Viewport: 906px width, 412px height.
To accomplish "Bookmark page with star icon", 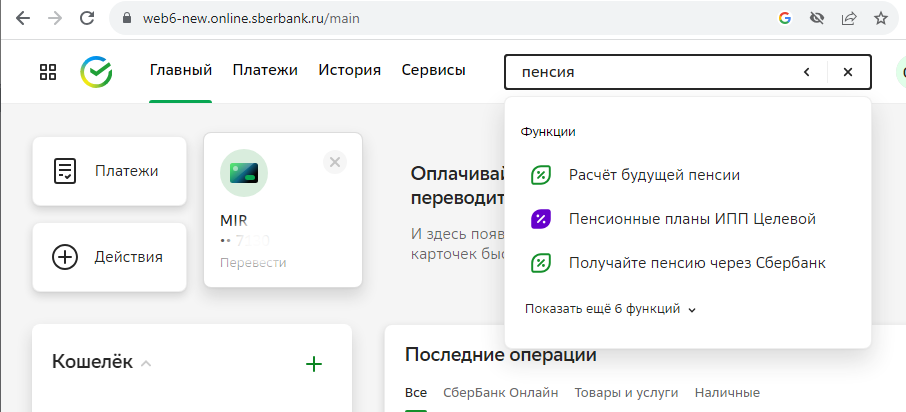I will click(881, 18).
